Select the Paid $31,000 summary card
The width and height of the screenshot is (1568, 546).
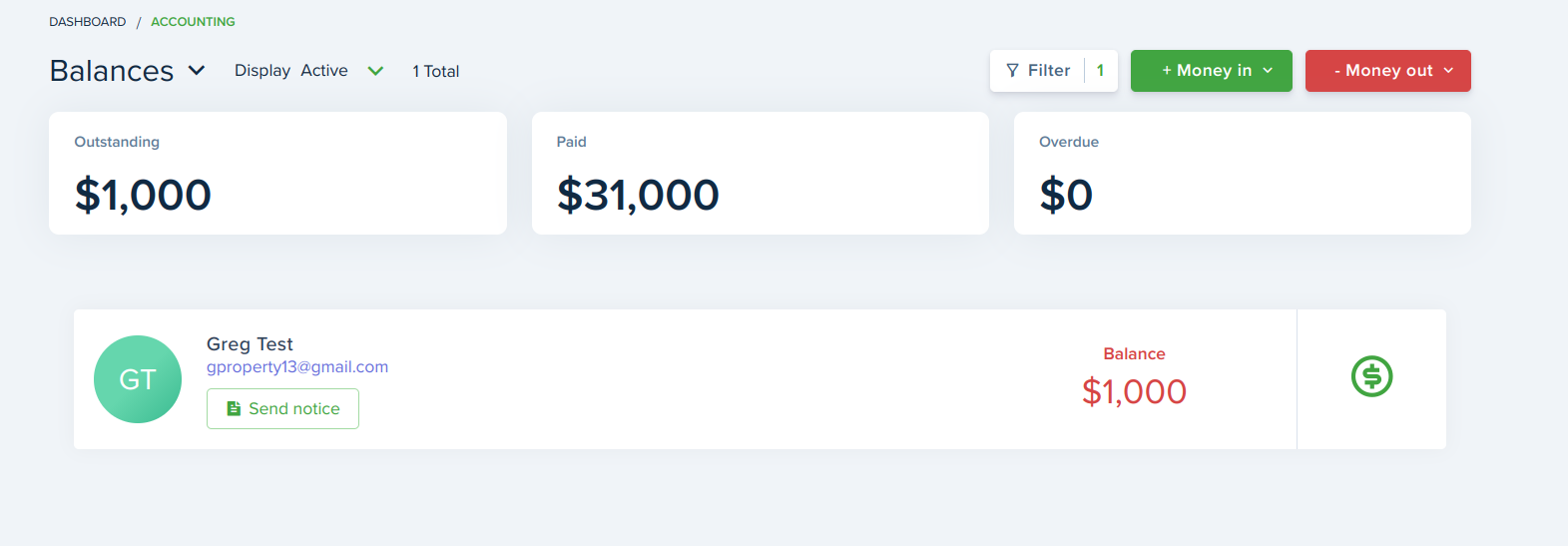(x=760, y=174)
